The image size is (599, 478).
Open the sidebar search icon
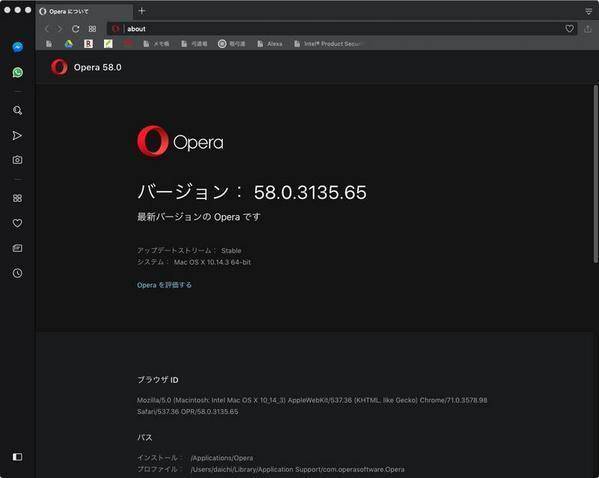coord(17,110)
